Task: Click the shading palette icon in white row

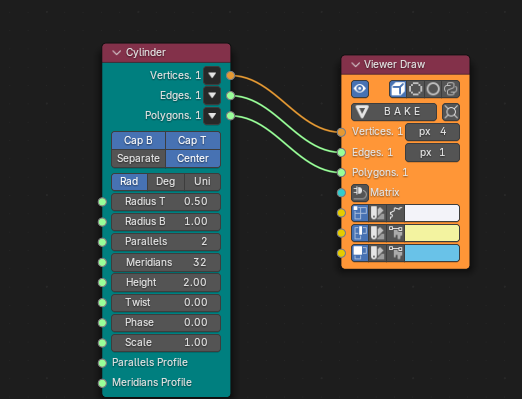Action: (378, 213)
